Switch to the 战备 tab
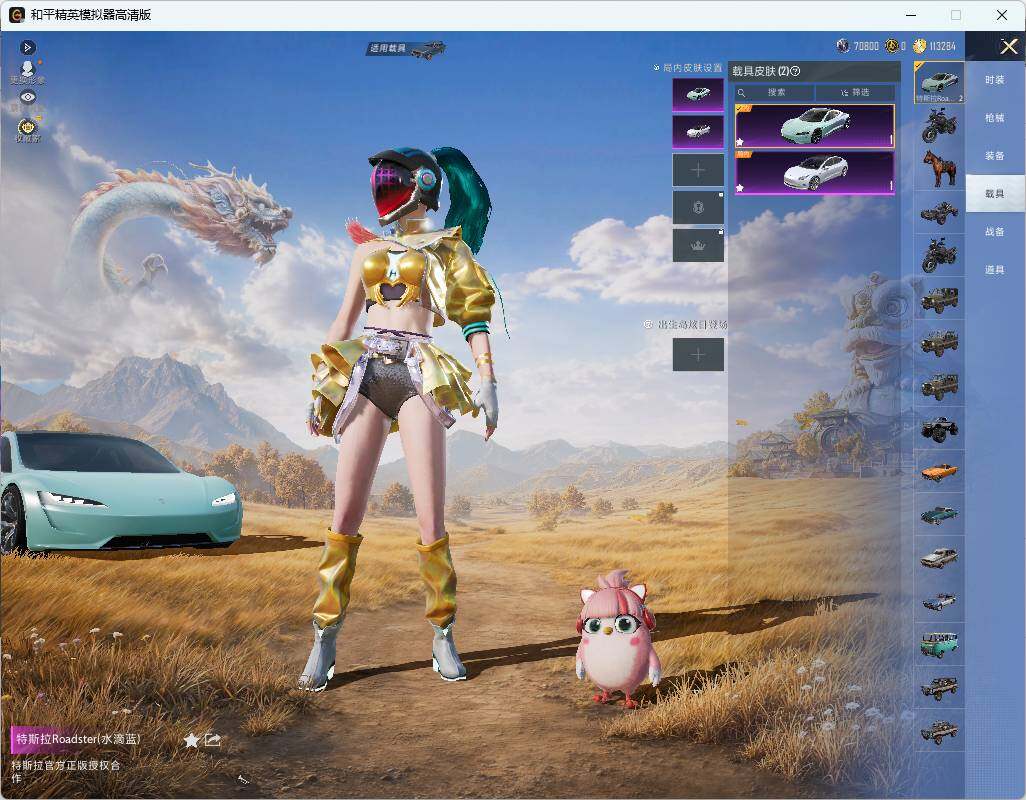The height and width of the screenshot is (800, 1026). point(995,232)
